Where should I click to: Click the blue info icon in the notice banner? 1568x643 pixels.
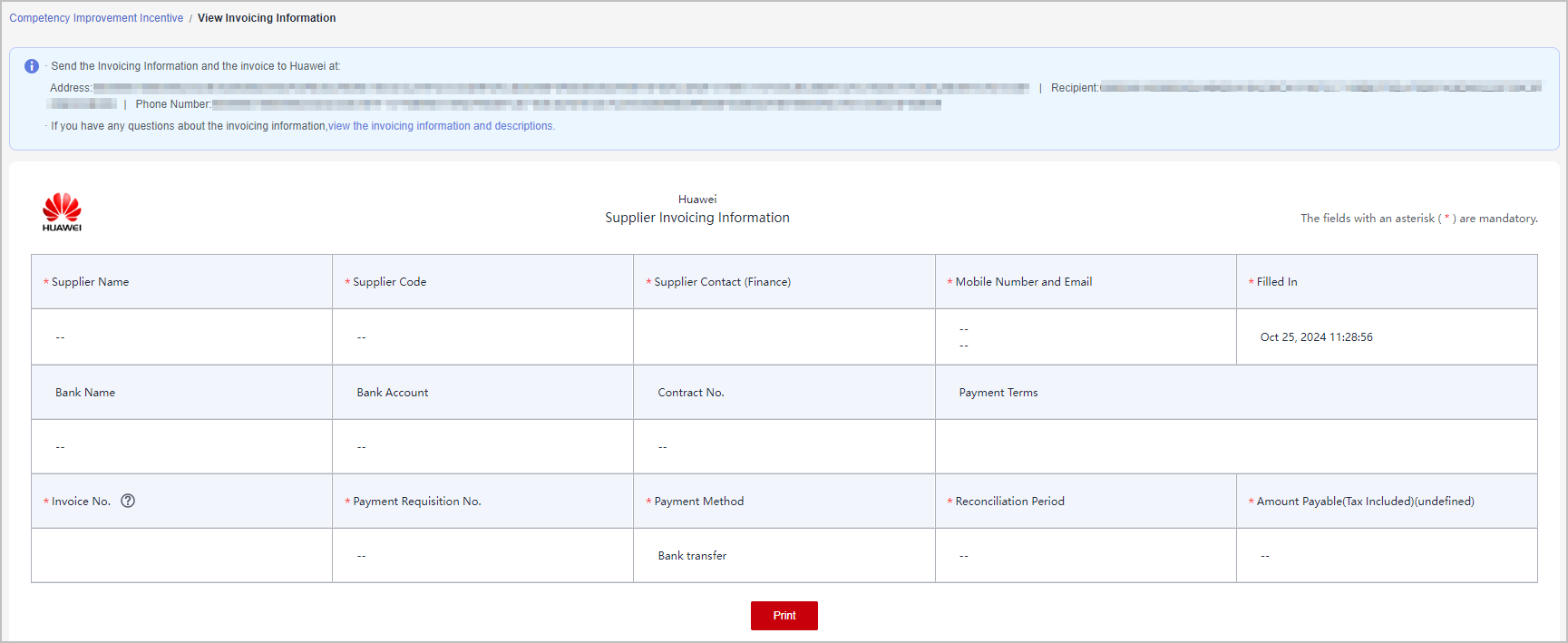32,66
